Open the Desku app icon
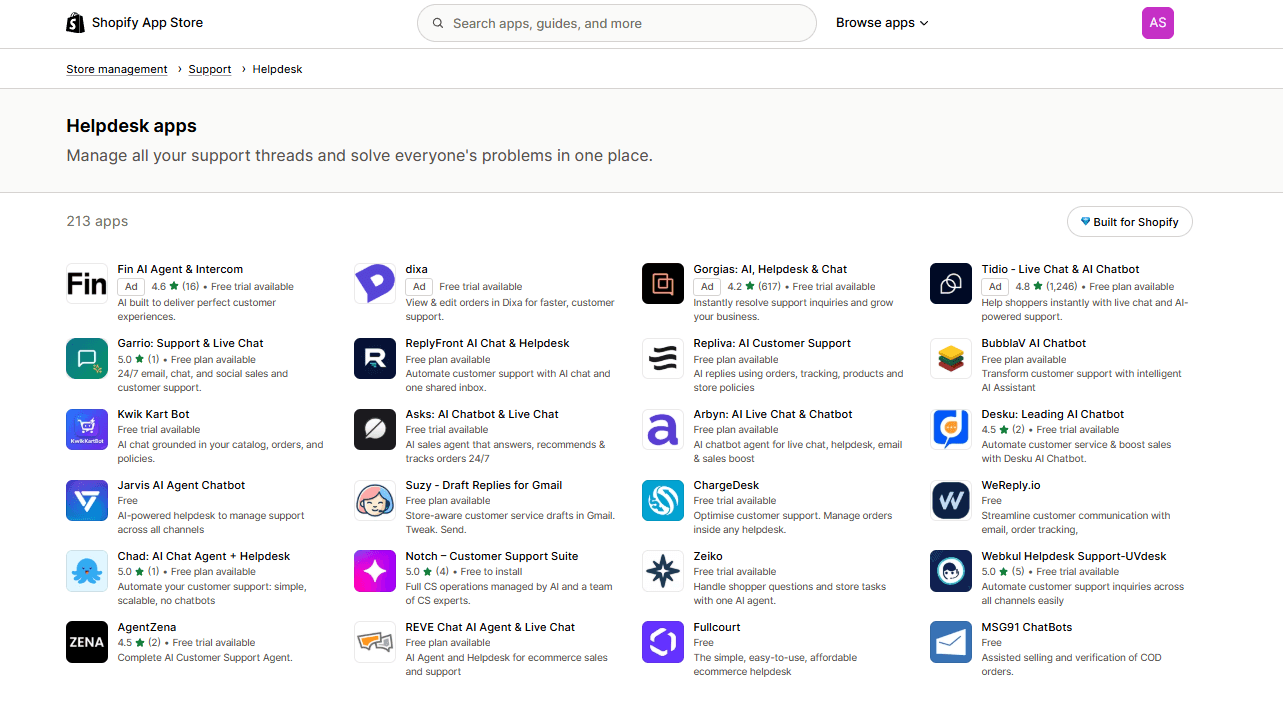 pyautogui.click(x=951, y=429)
